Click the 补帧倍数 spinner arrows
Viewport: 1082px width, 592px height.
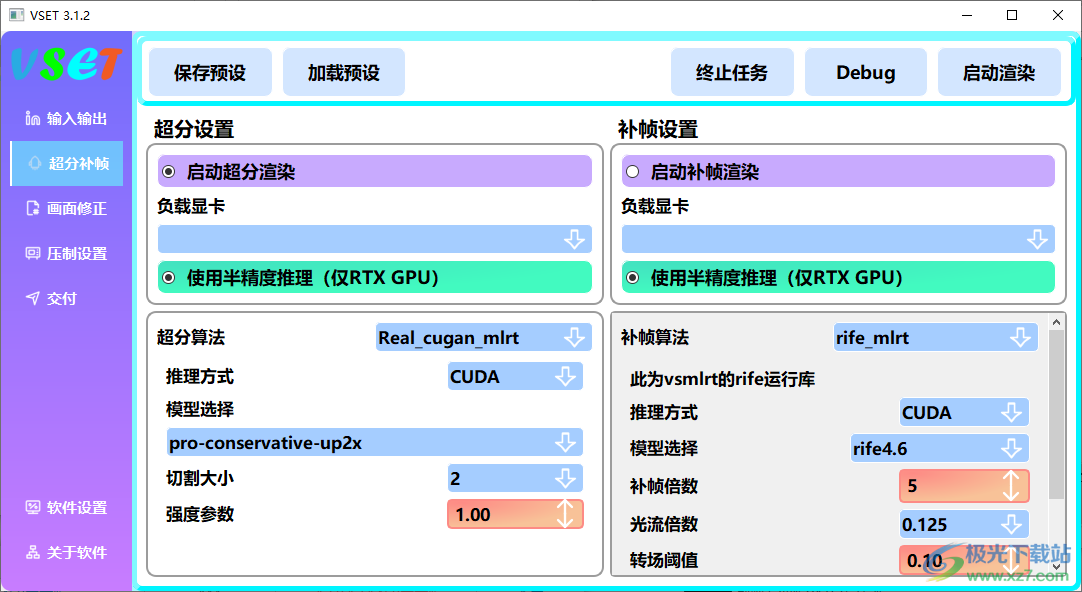(x=1011, y=486)
